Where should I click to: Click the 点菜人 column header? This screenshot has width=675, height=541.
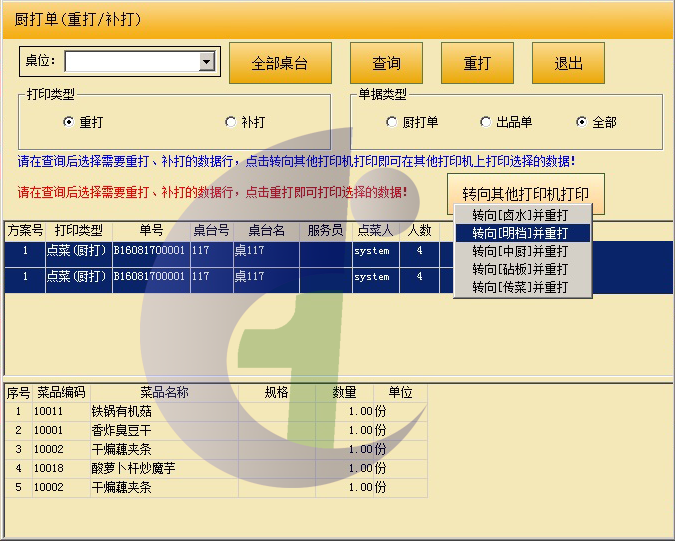click(x=375, y=231)
